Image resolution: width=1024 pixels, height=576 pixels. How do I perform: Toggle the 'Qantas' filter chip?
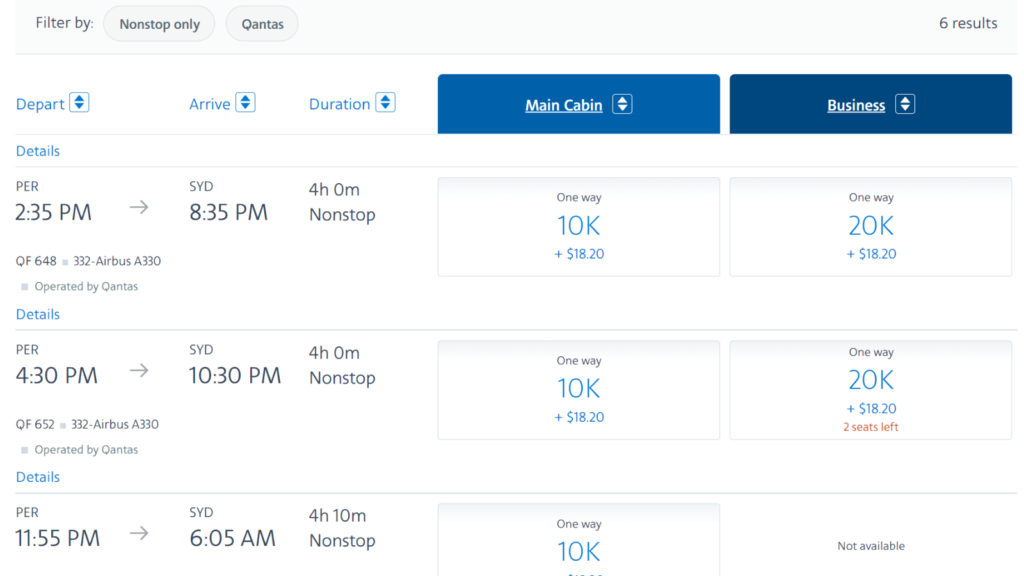pyautogui.click(x=261, y=24)
